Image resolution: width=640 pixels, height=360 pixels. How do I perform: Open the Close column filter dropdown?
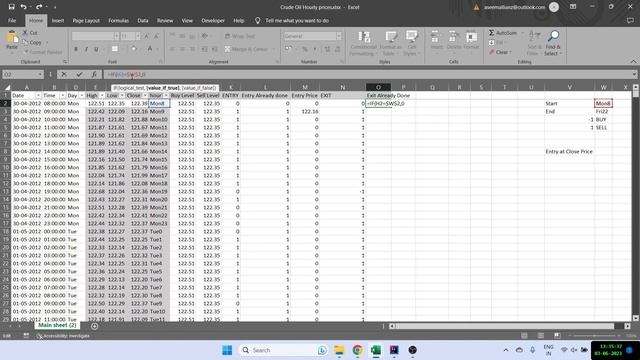144,96
